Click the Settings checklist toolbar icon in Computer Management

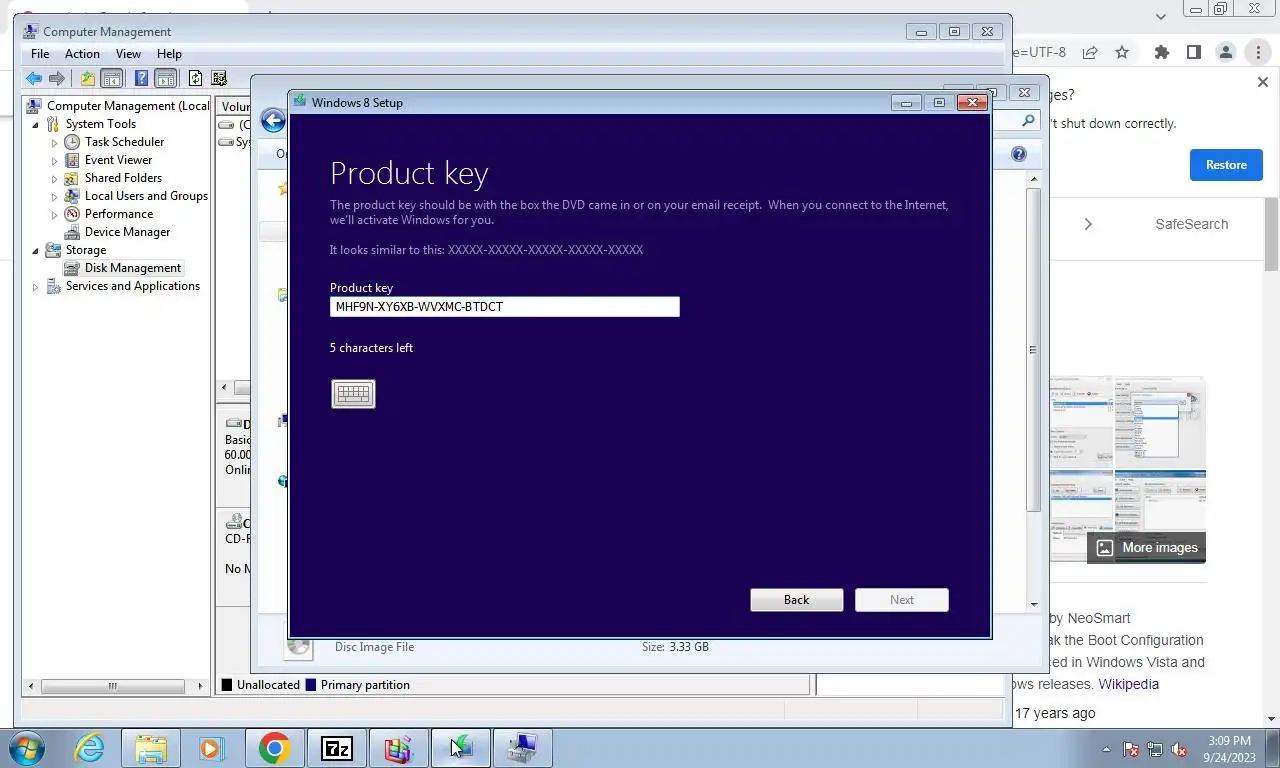coord(219,78)
